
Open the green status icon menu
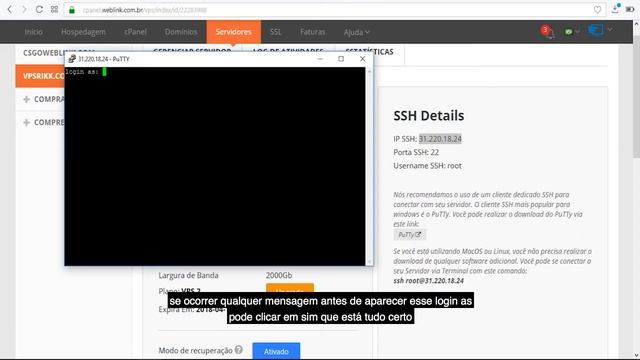(571, 31)
